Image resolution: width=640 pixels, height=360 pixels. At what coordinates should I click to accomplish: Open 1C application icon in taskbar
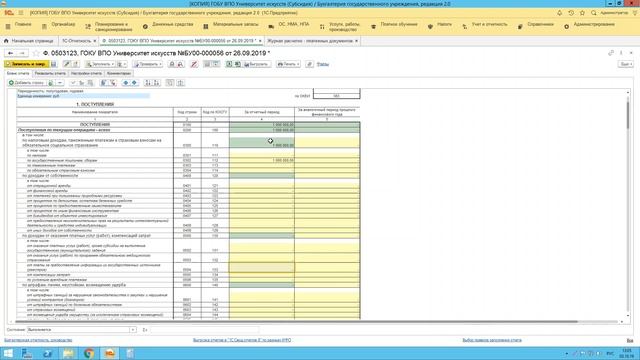click(x=109, y=353)
